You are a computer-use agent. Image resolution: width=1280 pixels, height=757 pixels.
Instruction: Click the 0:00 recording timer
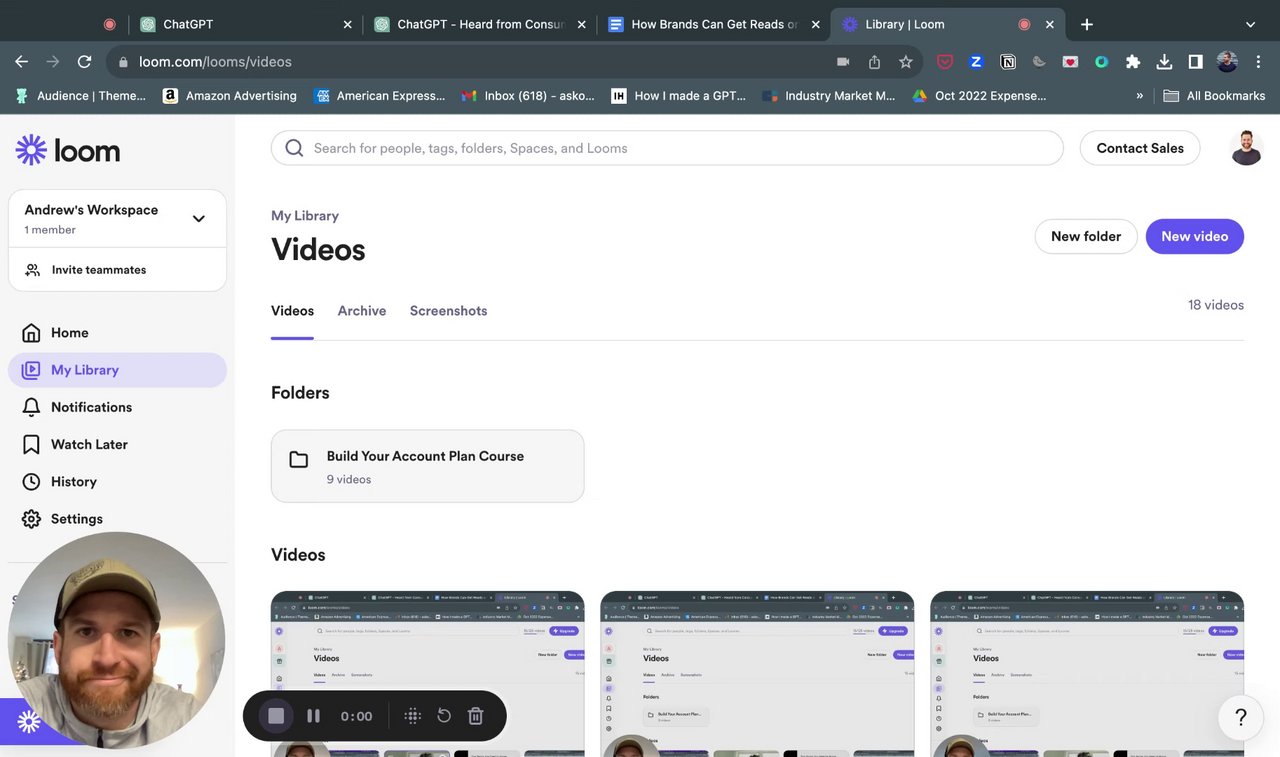[356, 716]
